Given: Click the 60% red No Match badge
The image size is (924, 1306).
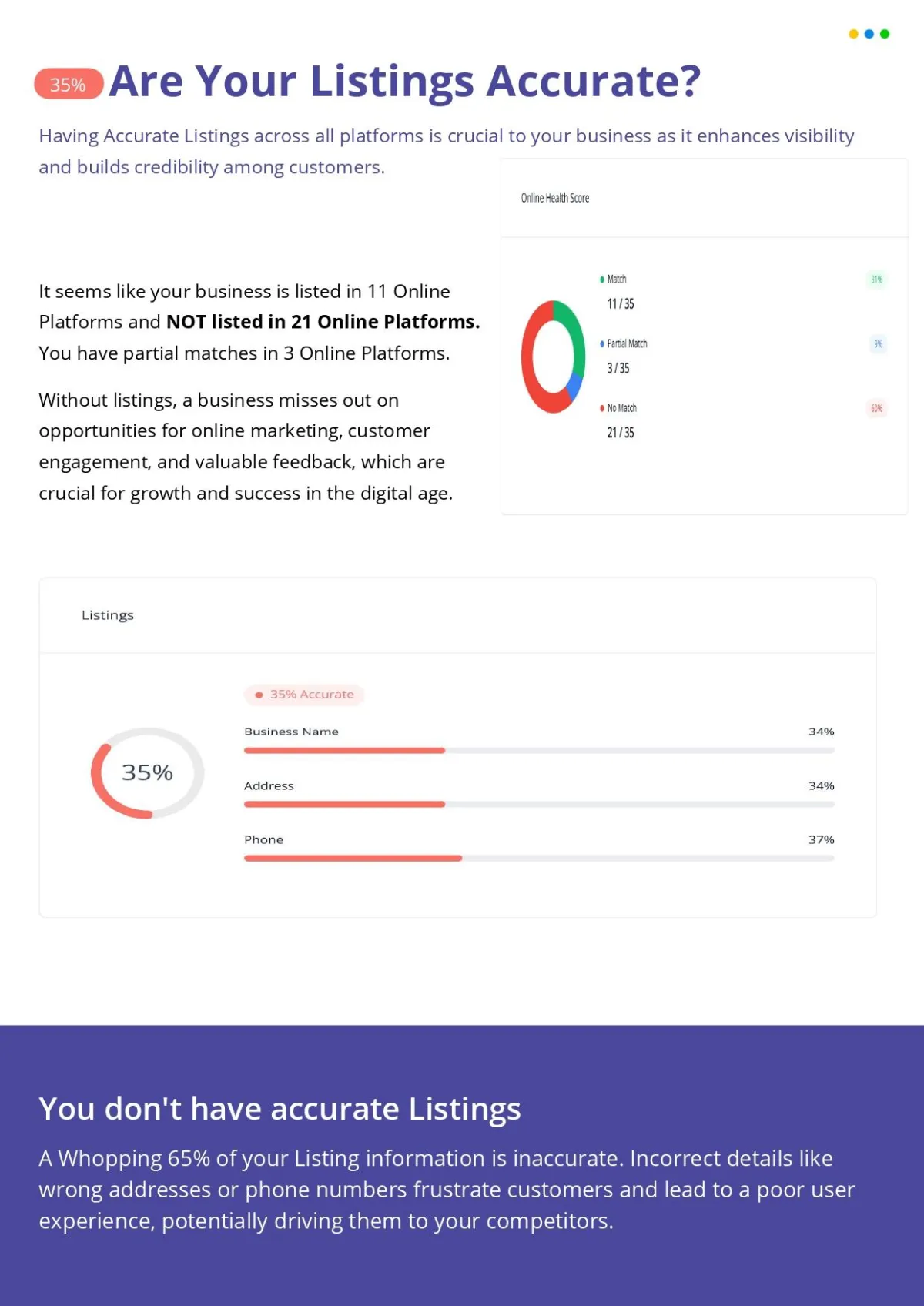Looking at the screenshot, I should pos(876,408).
